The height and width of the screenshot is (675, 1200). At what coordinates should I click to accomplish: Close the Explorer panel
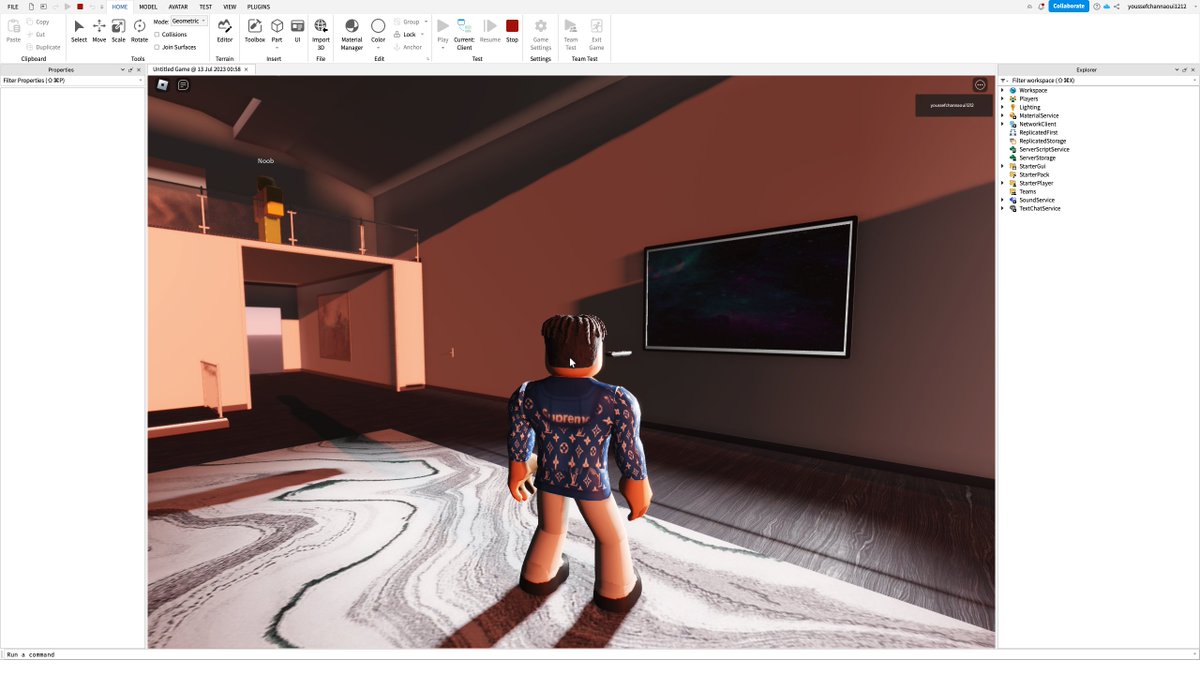(x=1192, y=70)
